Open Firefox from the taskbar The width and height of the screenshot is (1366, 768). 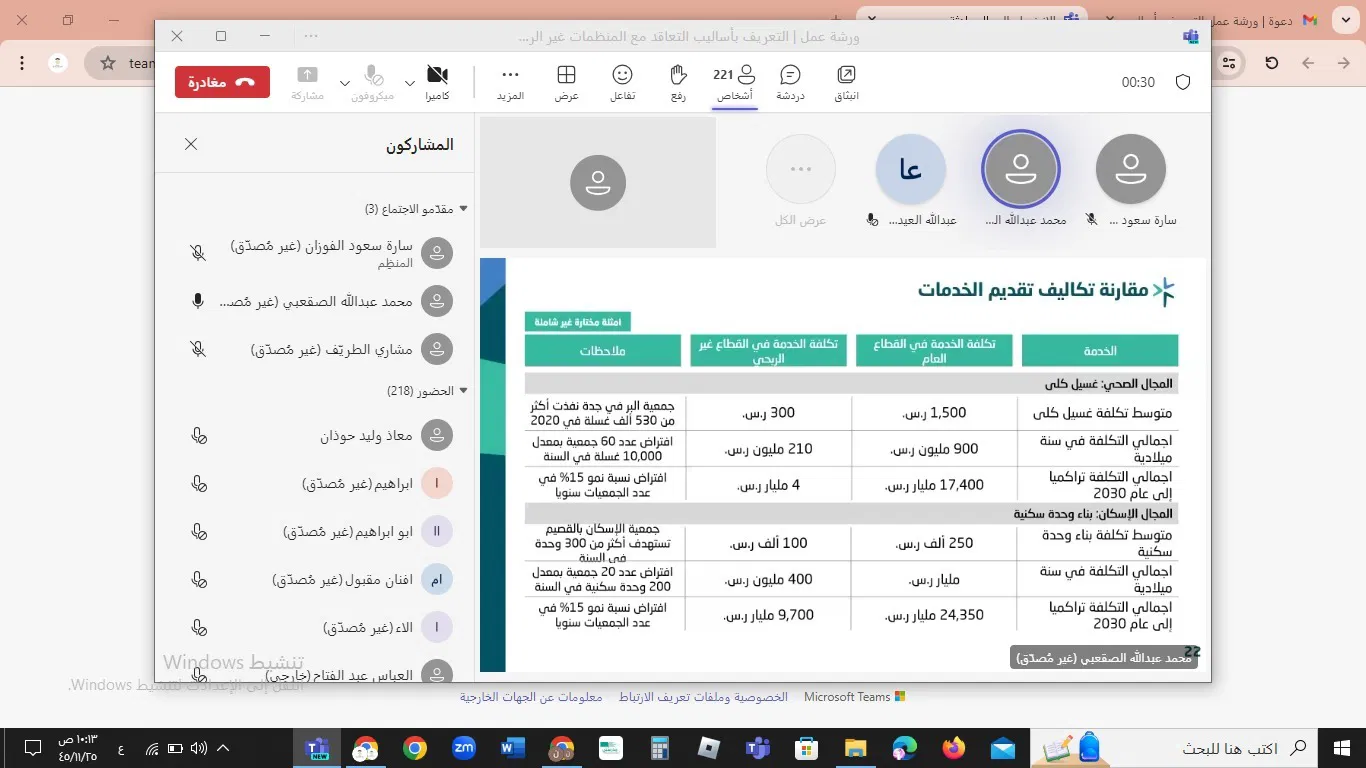pos(953,748)
